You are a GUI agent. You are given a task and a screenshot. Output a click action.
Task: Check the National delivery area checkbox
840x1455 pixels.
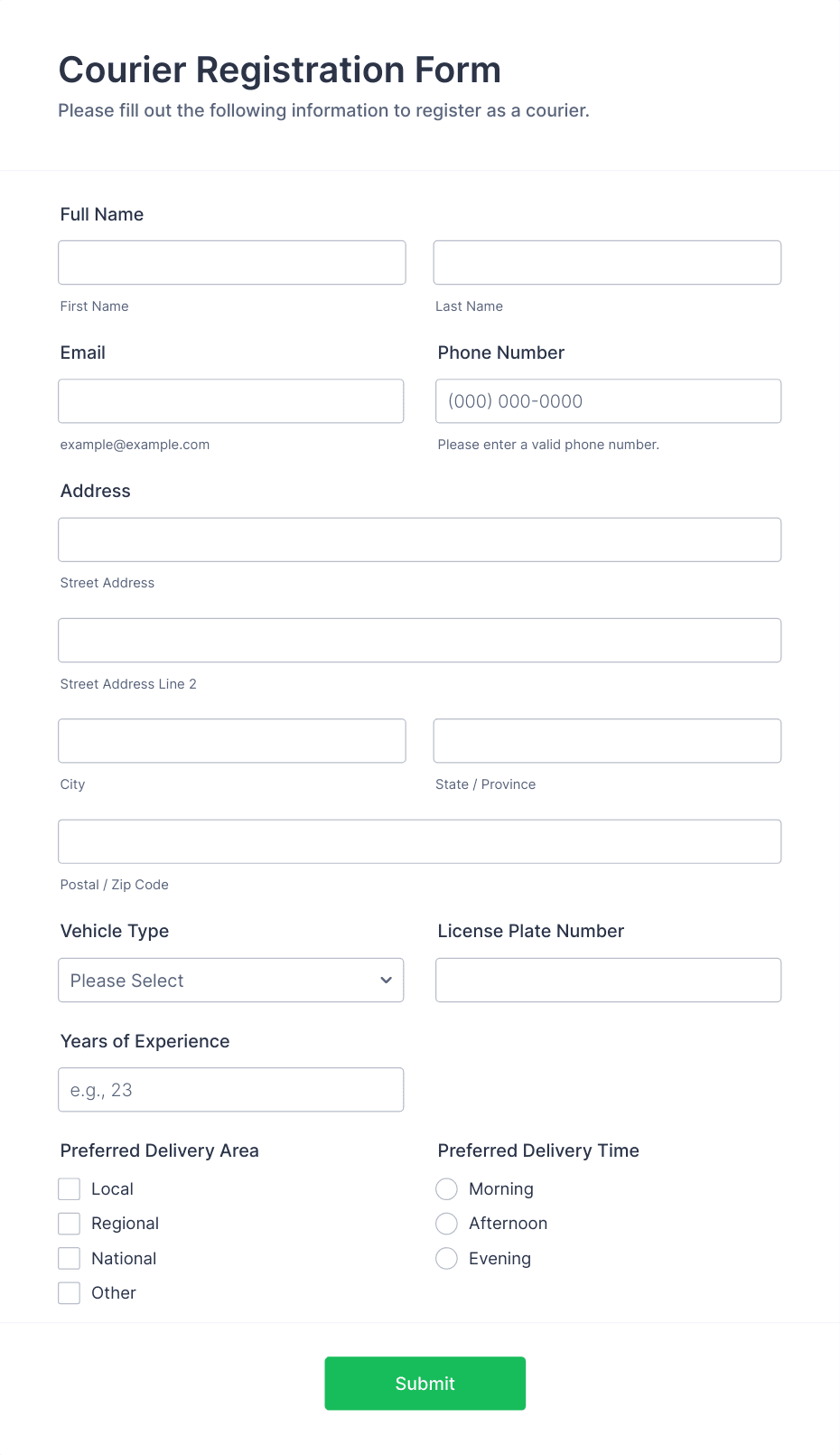coord(69,1258)
